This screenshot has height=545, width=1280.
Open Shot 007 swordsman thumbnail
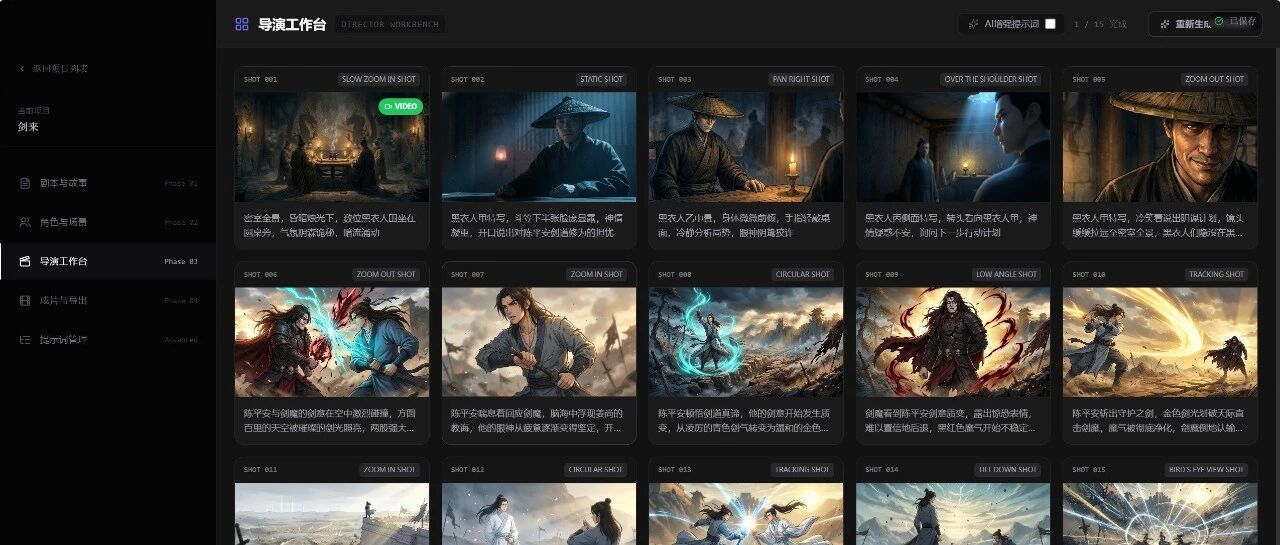539,342
